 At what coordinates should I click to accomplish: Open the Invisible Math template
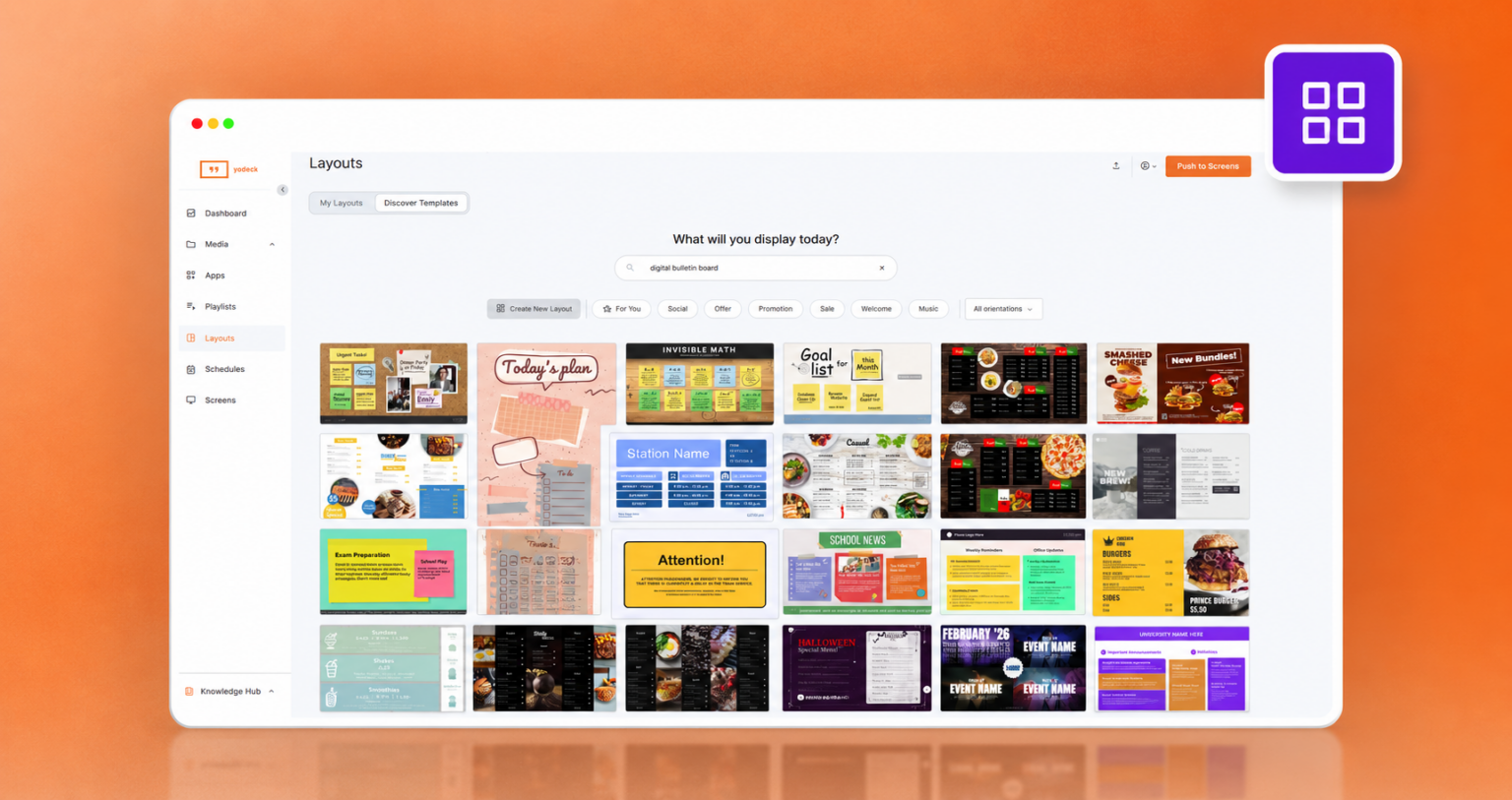coord(700,383)
